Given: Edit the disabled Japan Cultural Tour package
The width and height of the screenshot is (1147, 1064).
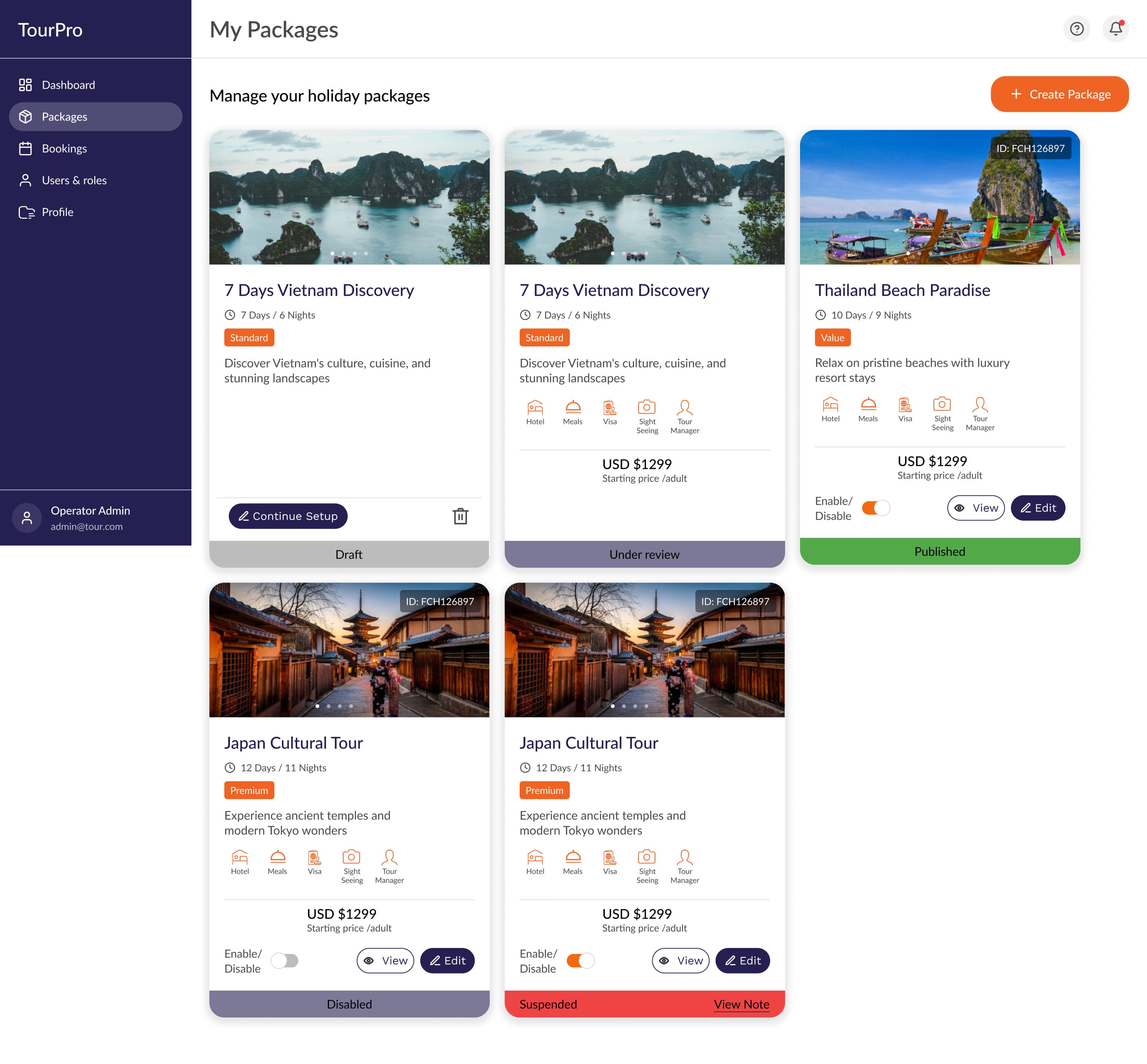Looking at the screenshot, I should click(447, 960).
